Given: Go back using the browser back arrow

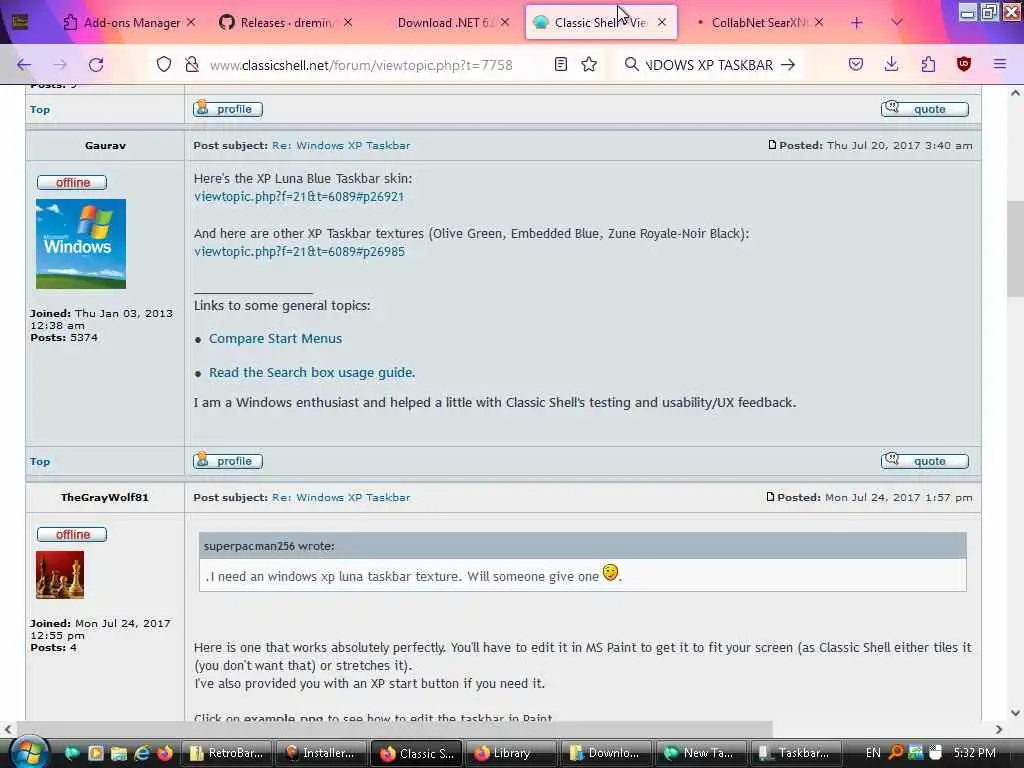Looking at the screenshot, I should tap(24, 65).
